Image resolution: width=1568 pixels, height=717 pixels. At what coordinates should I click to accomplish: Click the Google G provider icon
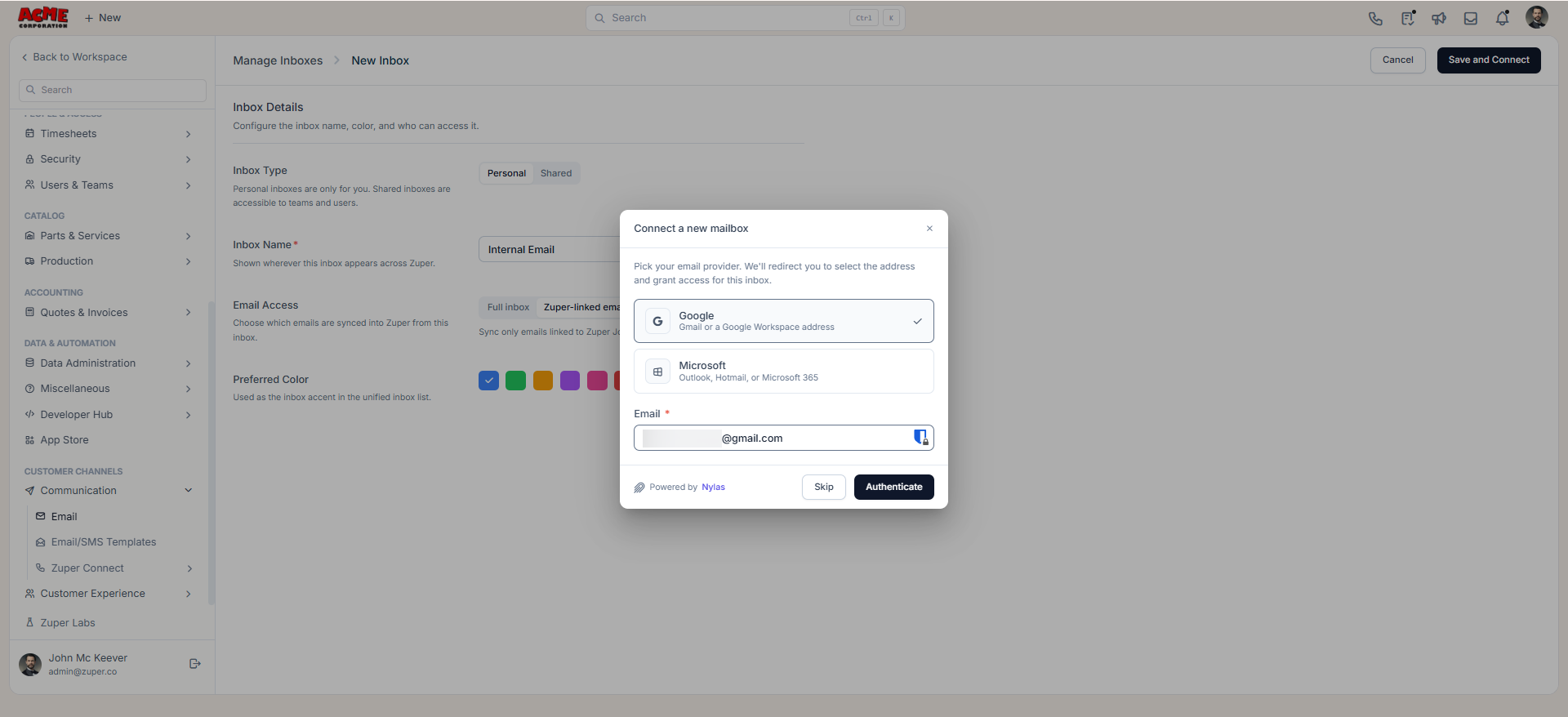(657, 321)
